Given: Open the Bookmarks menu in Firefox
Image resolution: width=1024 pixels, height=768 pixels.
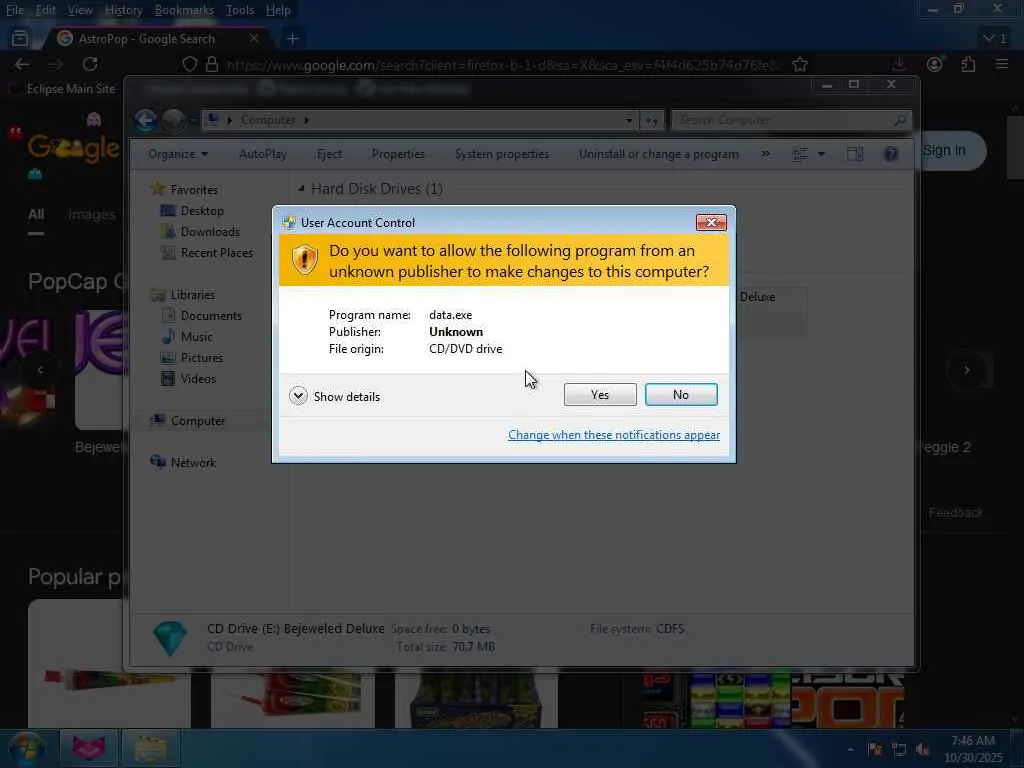Looking at the screenshot, I should click(184, 10).
